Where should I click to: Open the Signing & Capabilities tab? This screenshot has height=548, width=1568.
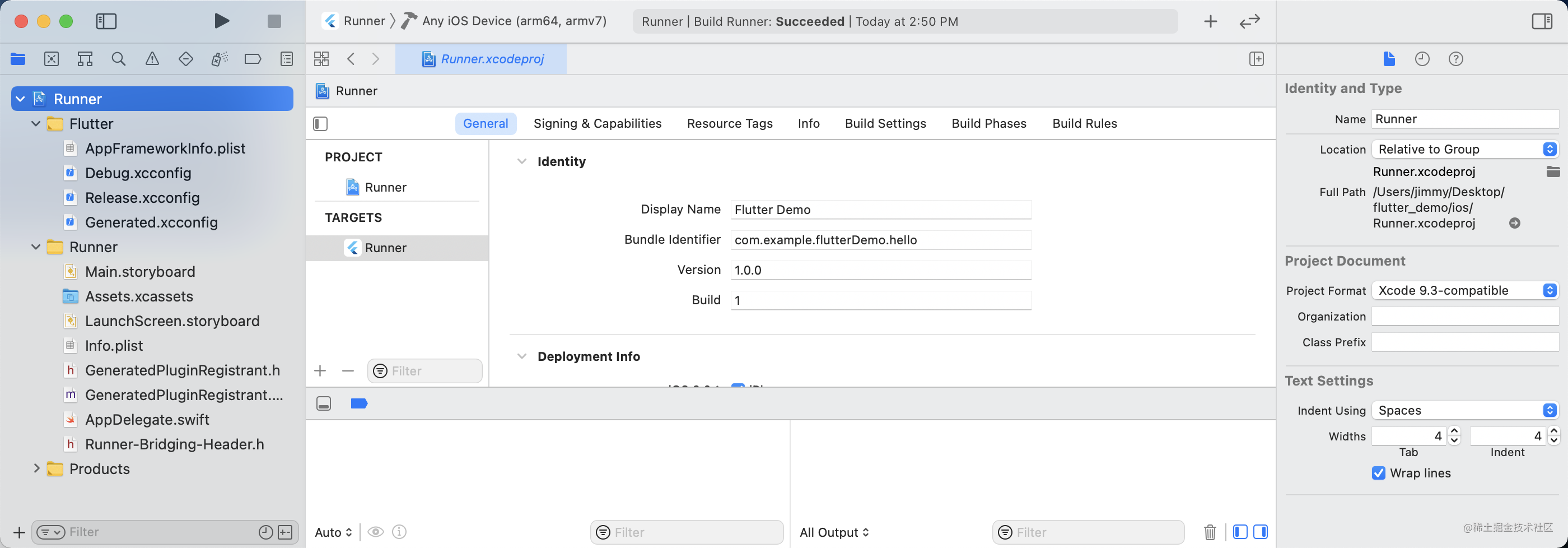coord(597,124)
